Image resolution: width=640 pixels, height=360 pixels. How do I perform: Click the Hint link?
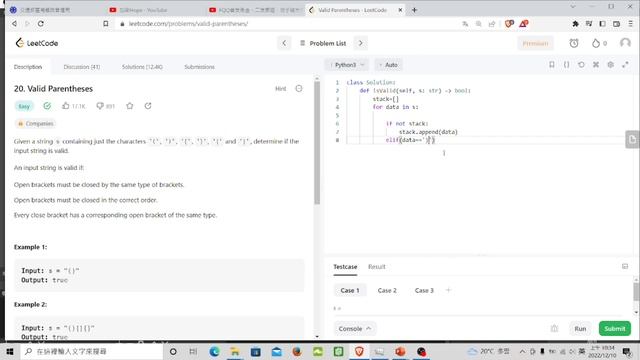coord(280,89)
